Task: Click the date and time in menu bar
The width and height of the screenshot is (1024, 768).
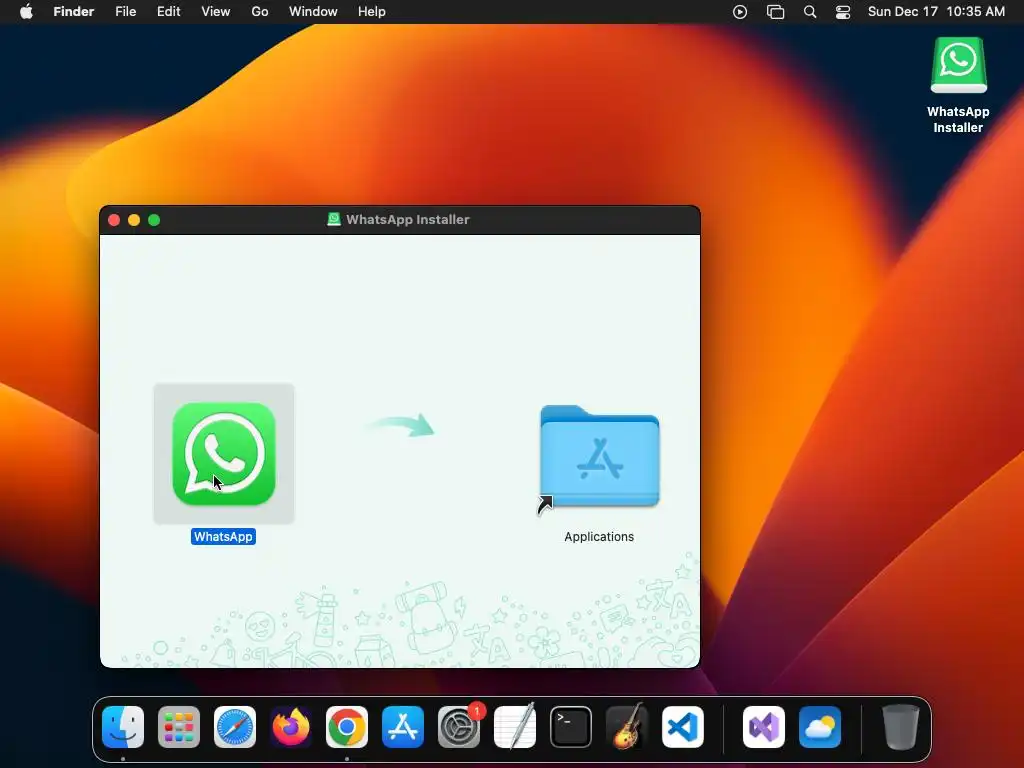Action: pyautogui.click(x=936, y=12)
